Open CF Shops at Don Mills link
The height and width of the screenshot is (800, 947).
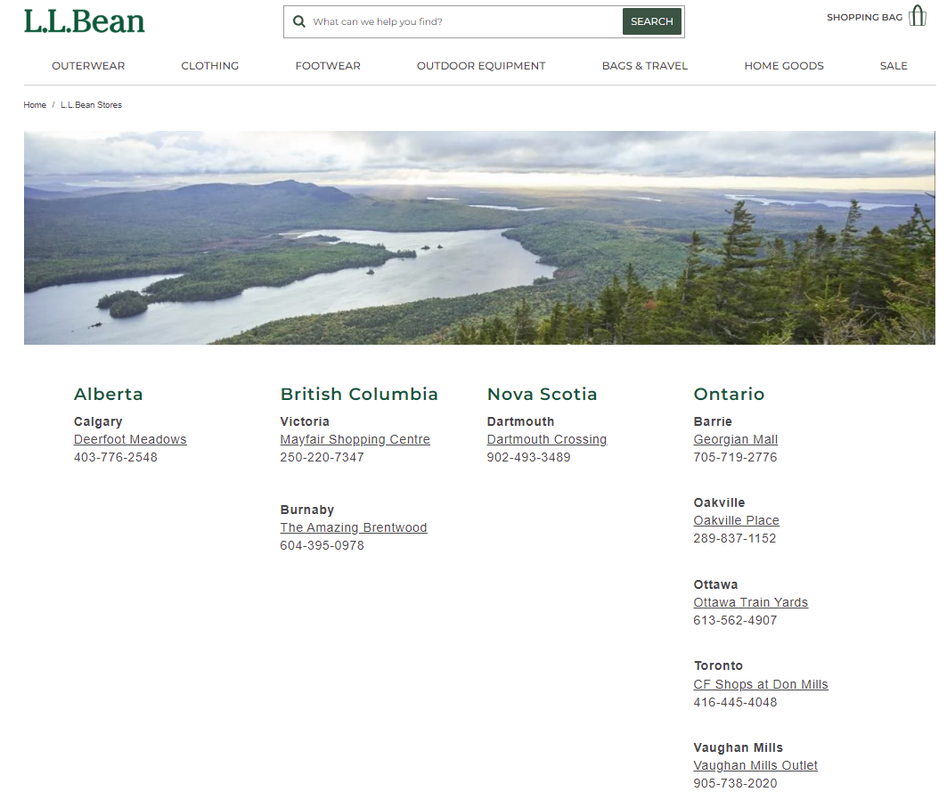[761, 685]
